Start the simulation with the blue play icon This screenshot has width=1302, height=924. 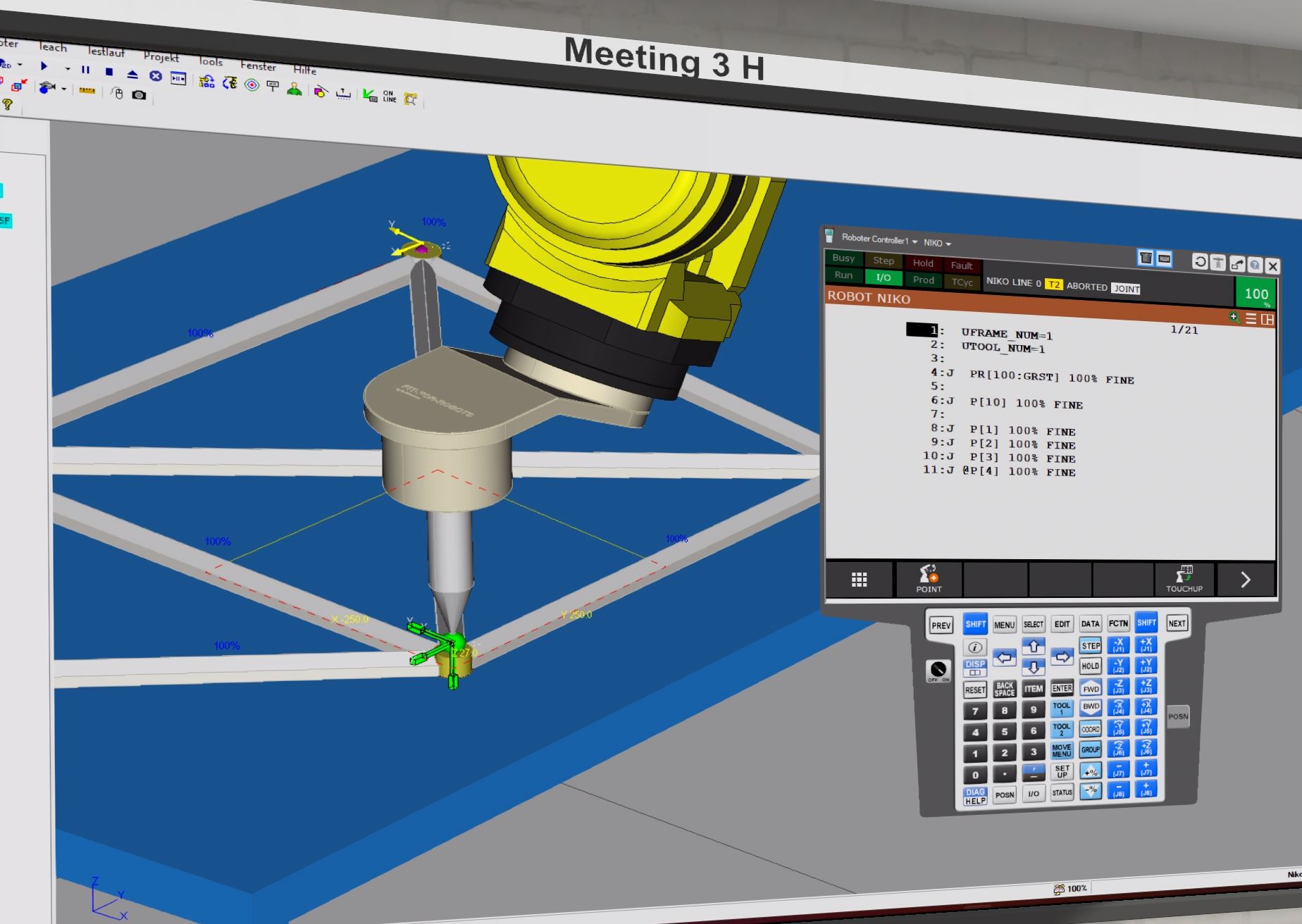coord(44,65)
